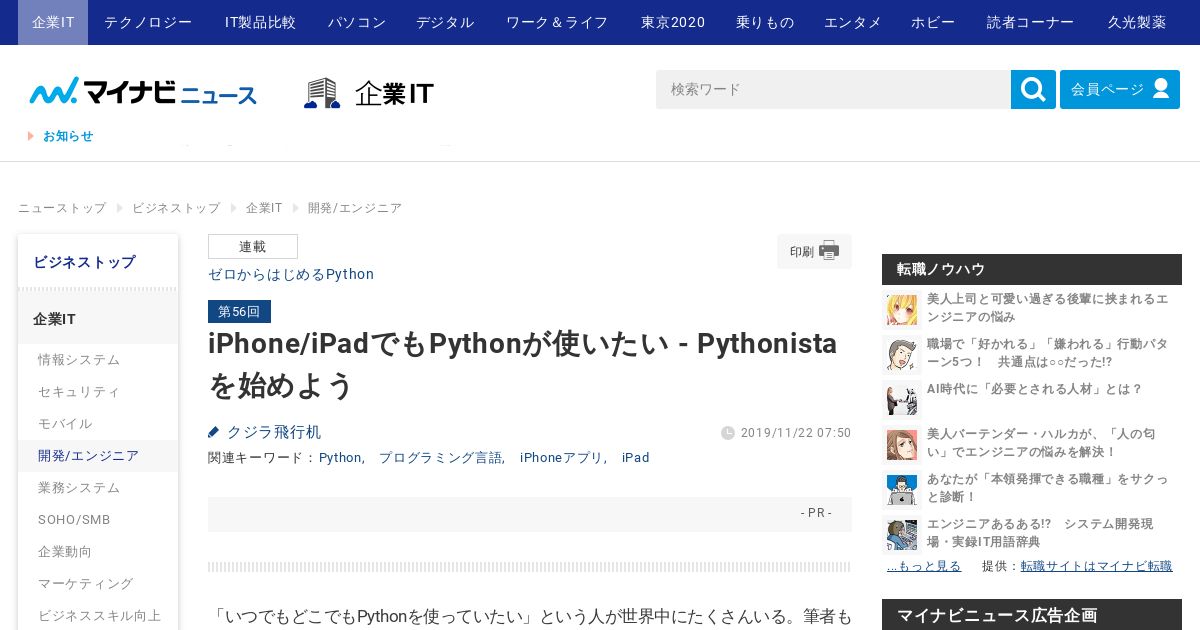Click the …もっと見る link
This screenshot has height=630, width=1200.
[924, 566]
